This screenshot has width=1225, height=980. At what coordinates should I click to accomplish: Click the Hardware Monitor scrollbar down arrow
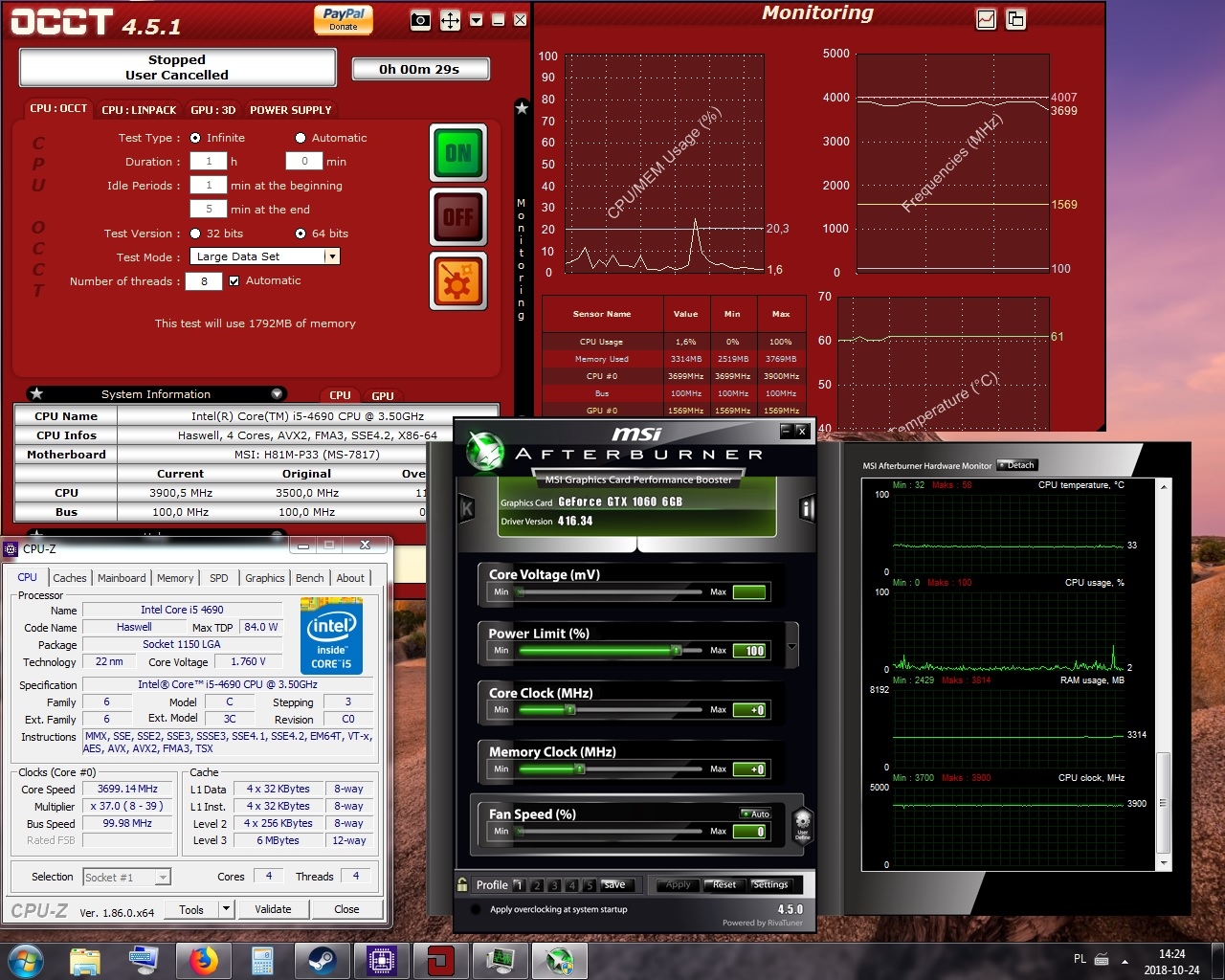pos(1164,863)
